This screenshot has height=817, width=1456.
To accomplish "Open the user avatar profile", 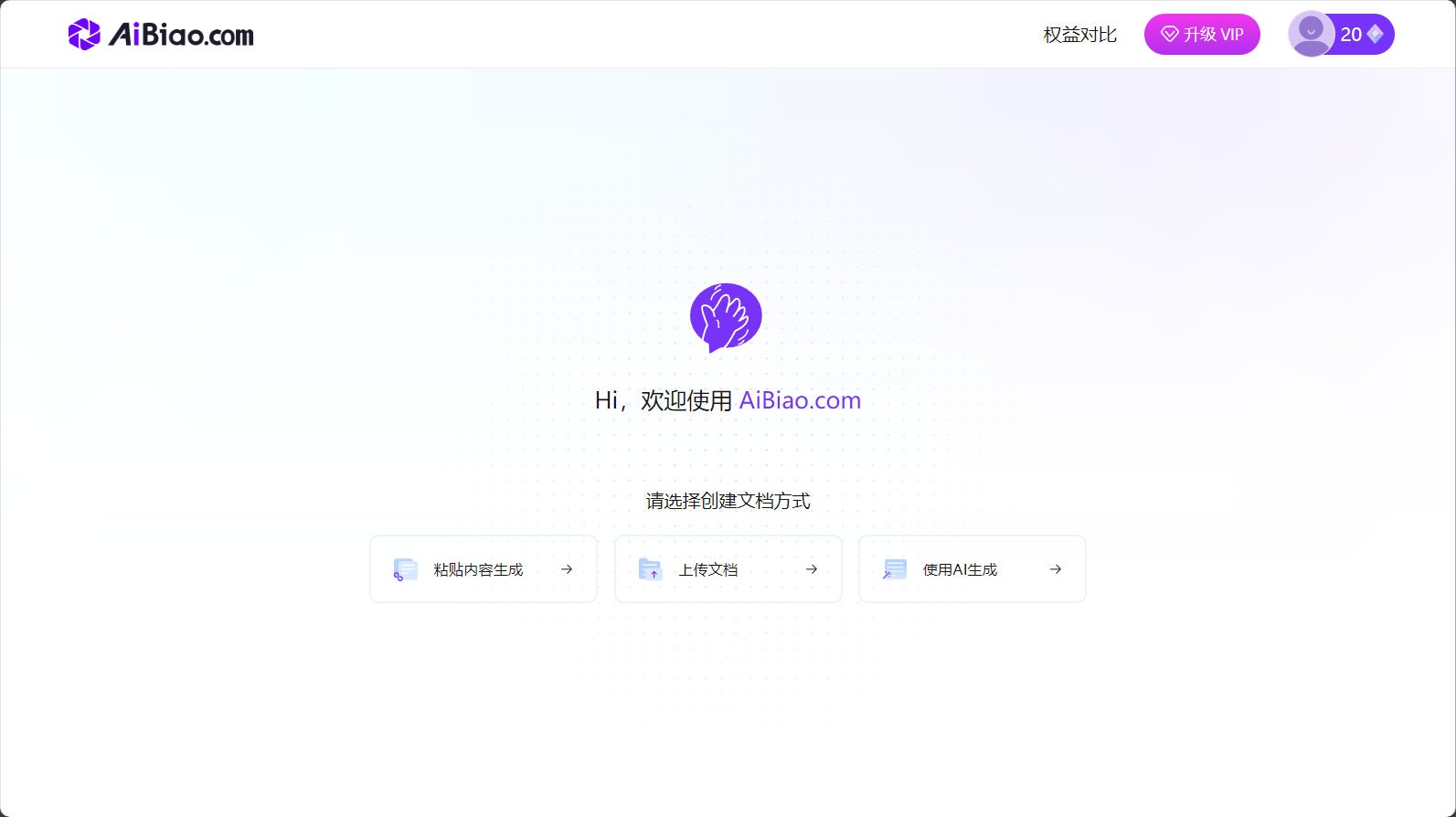I will point(1311,34).
